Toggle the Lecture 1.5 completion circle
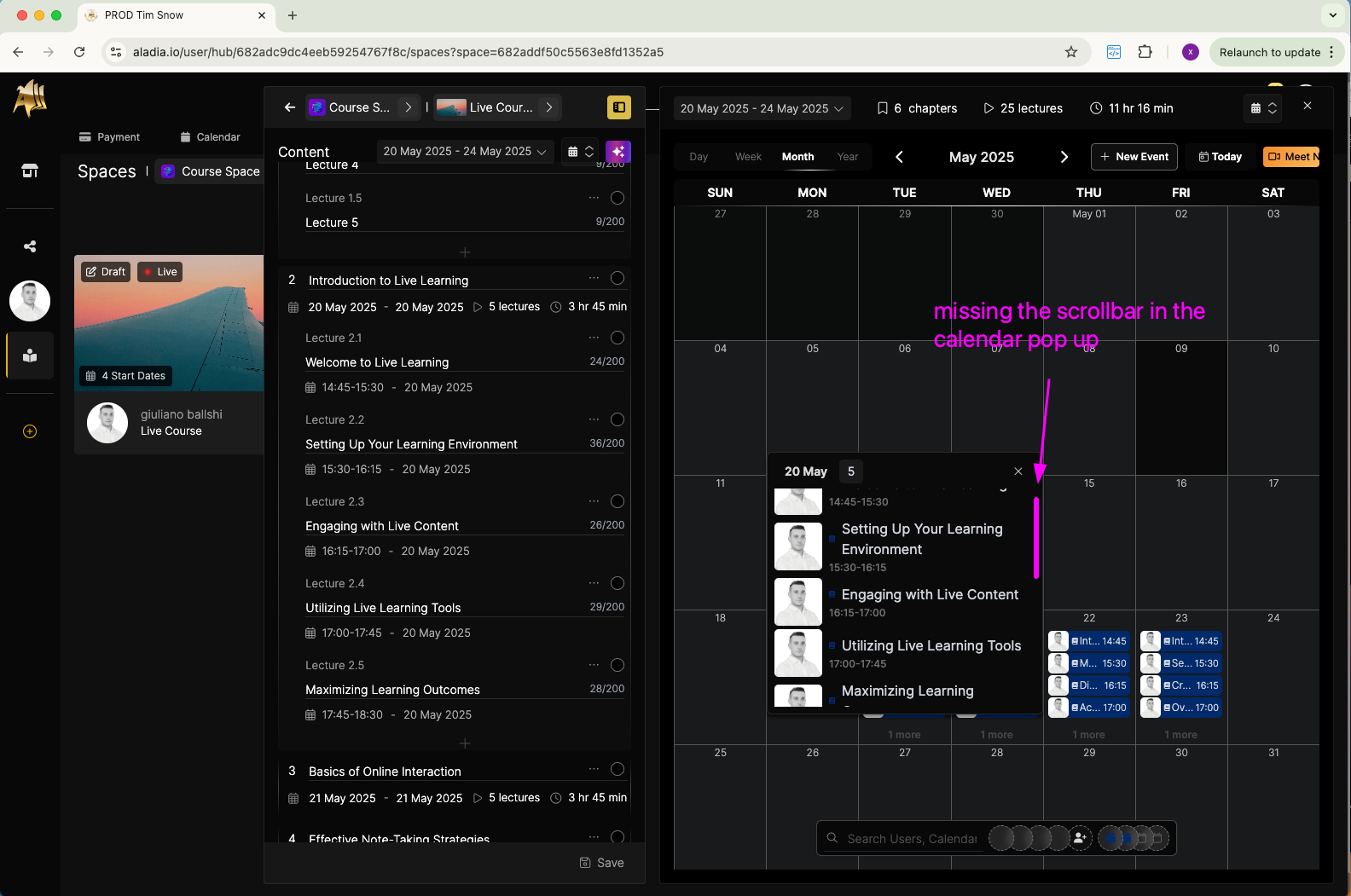The image size is (1351, 896). click(x=618, y=198)
